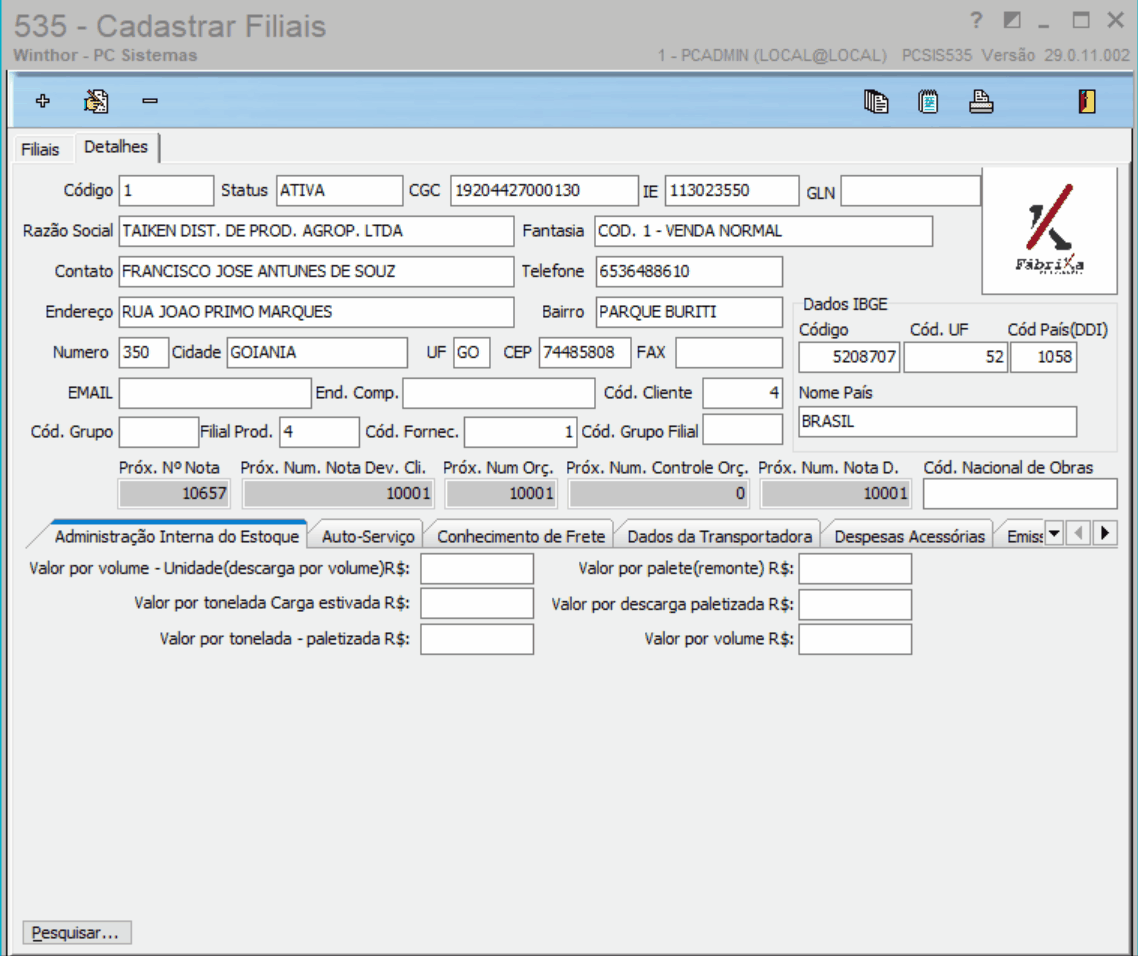Click the empty GLN field
Image resolution: width=1138 pixels, height=956 pixels.
pyautogui.click(x=911, y=191)
